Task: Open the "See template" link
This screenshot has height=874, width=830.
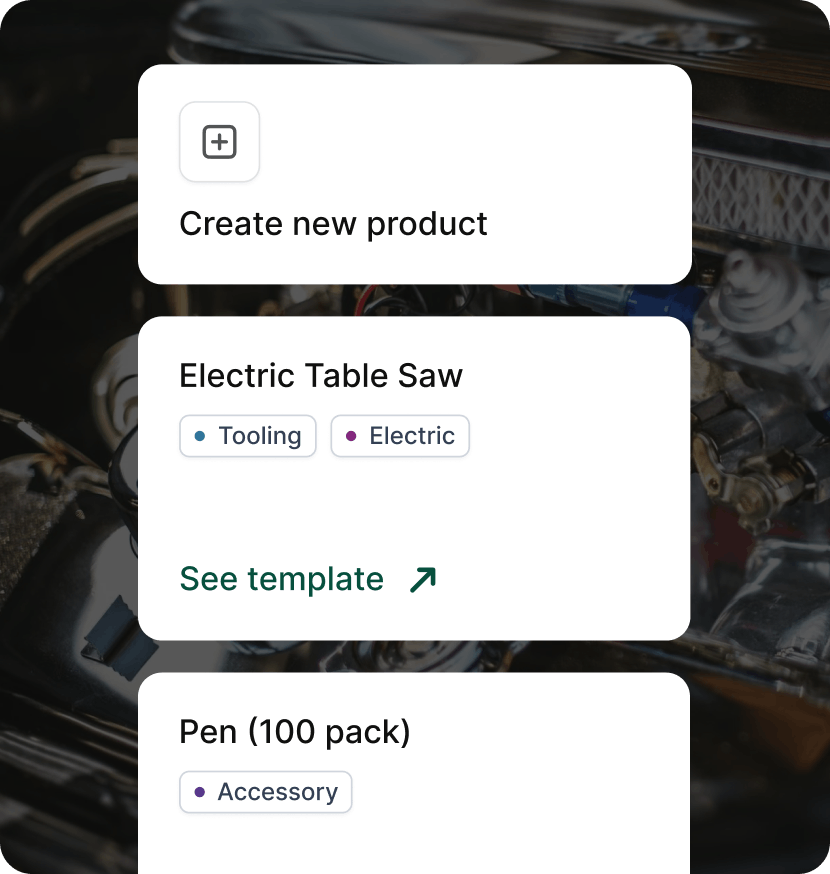Action: tap(282, 579)
